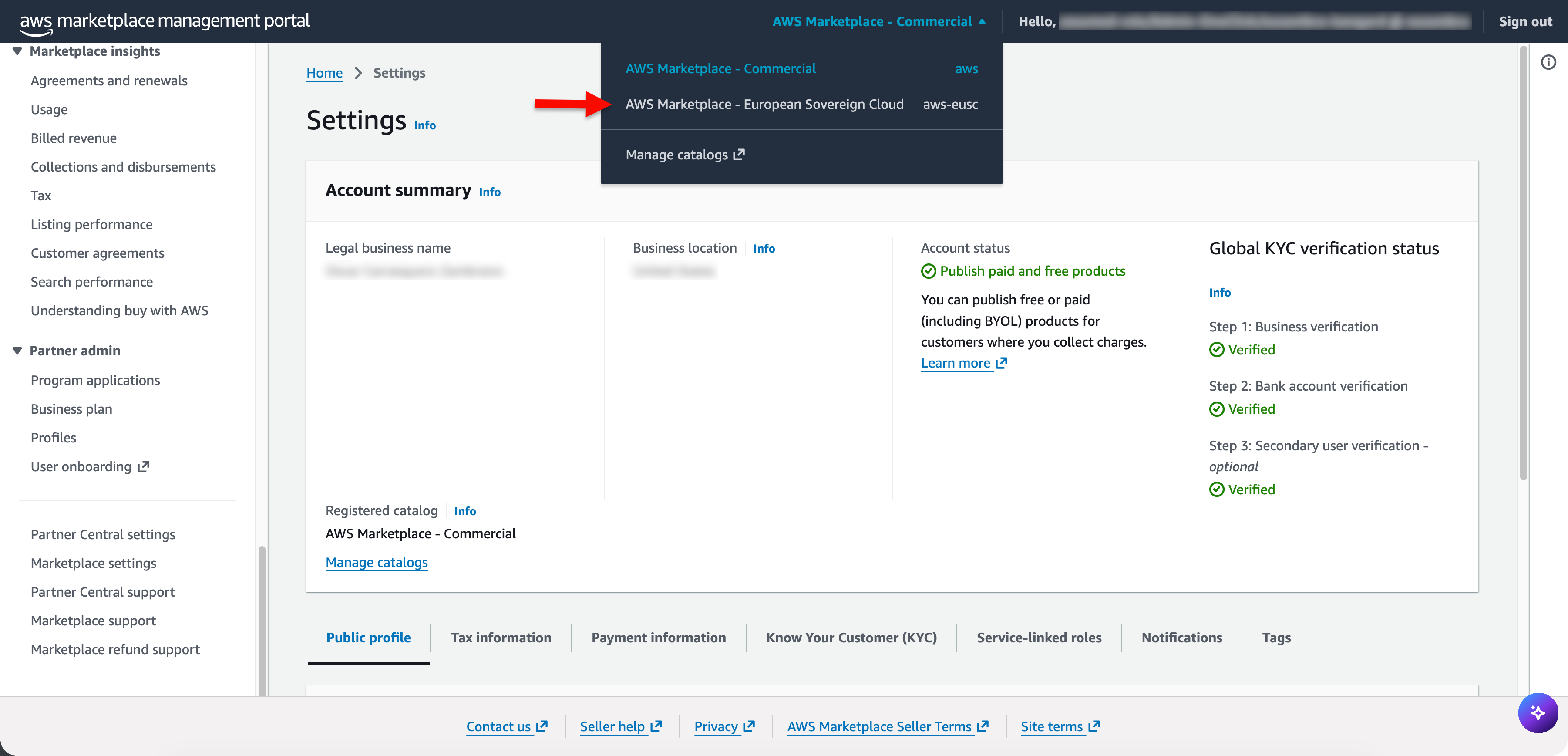Open Tax in the sidebar
Image resolution: width=1568 pixels, height=756 pixels.
pos(41,196)
